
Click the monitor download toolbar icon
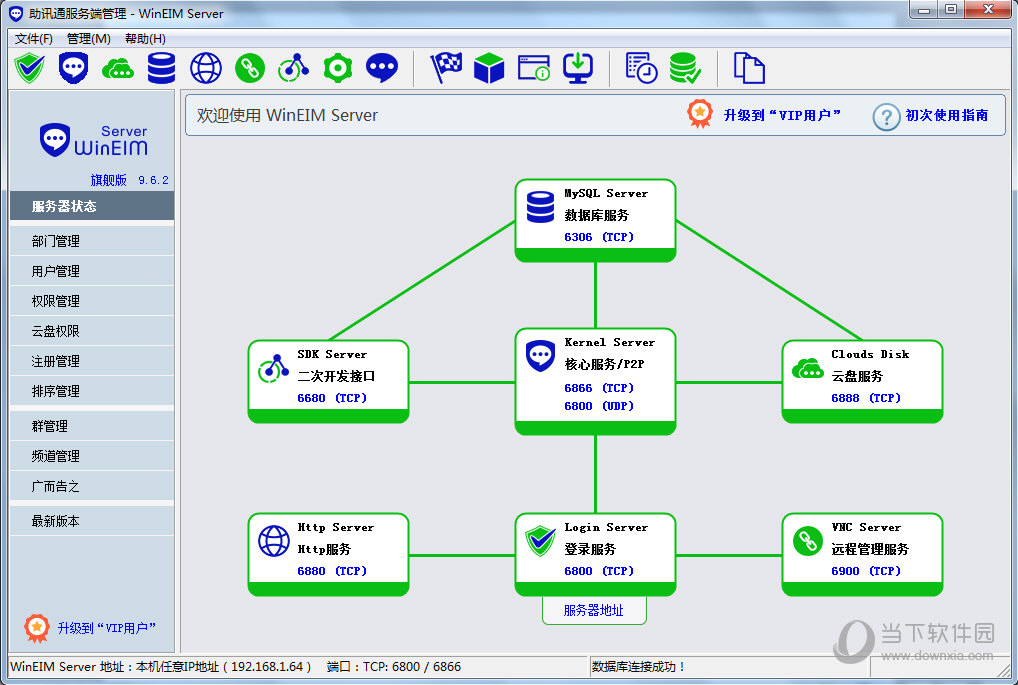pyautogui.click(x=578, y=68)
